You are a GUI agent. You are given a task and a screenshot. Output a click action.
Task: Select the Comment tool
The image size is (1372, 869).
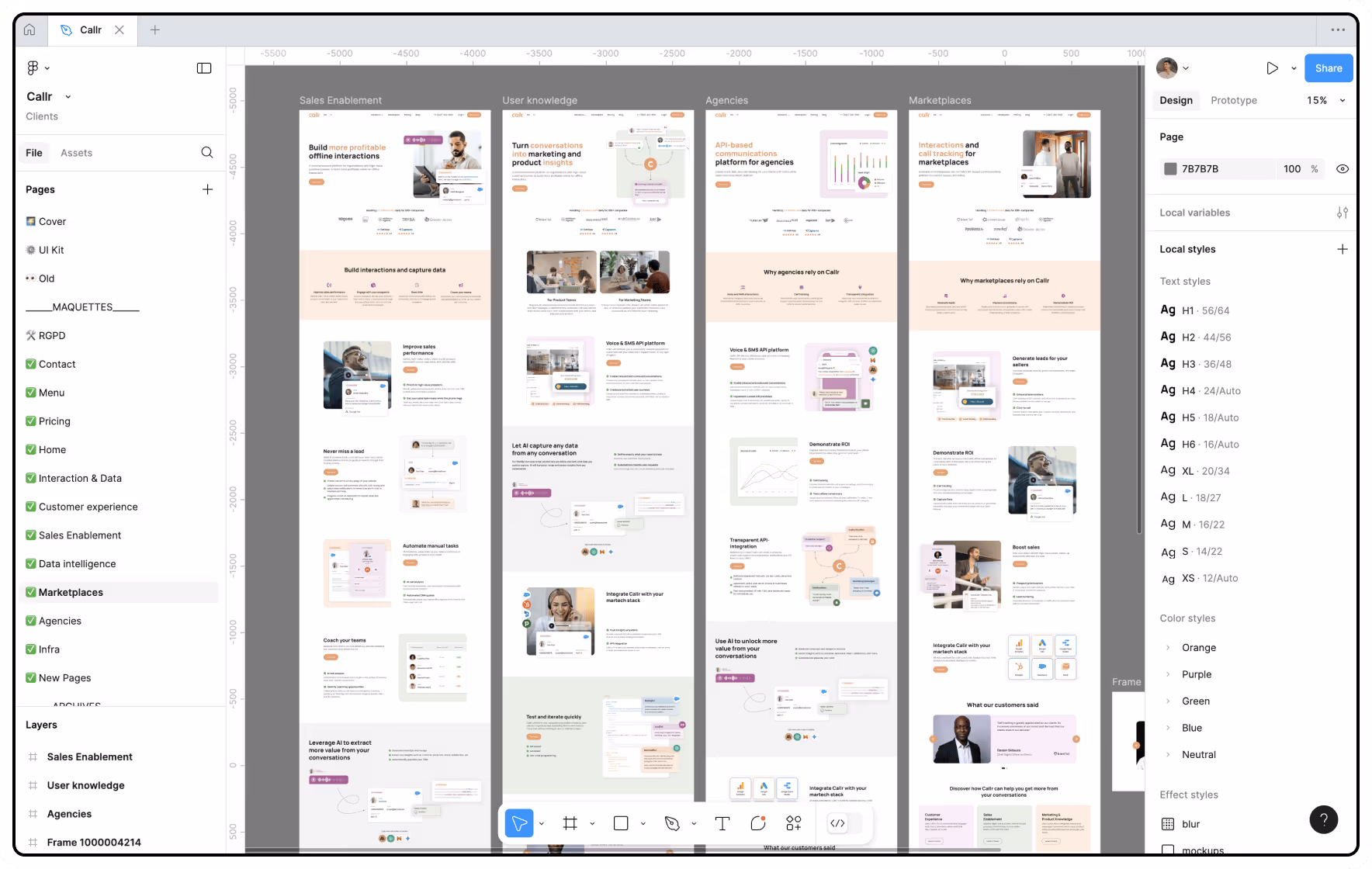tap(758, 823)
